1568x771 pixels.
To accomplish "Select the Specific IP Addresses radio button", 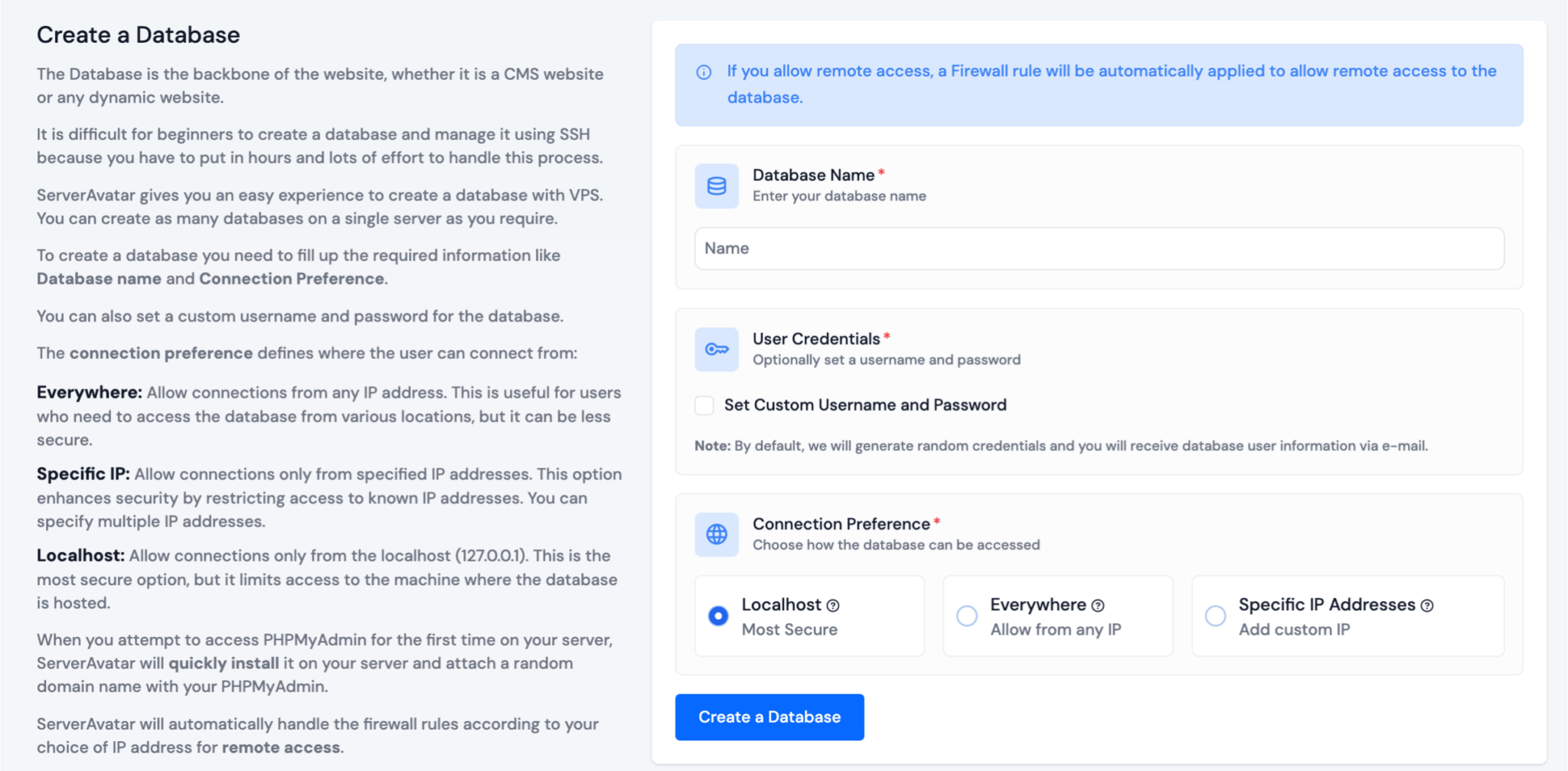I will tap(1215, 616).
